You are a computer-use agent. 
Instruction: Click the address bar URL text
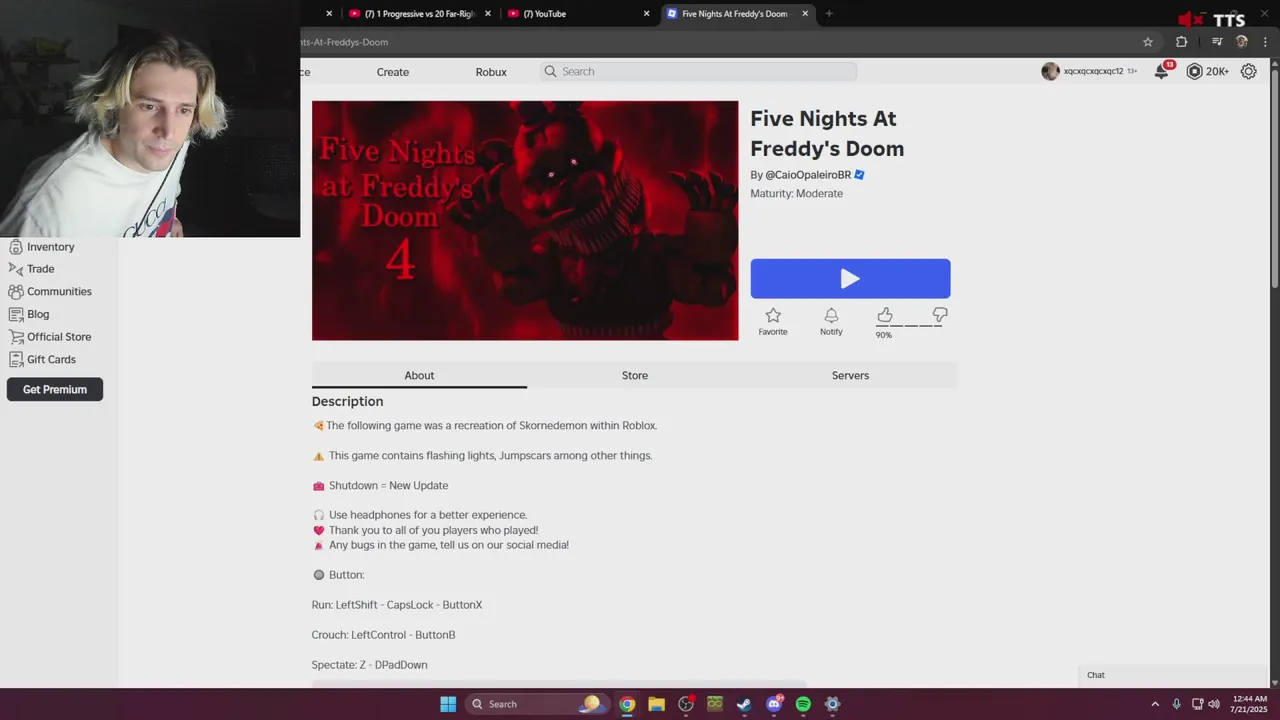point(345,42)
